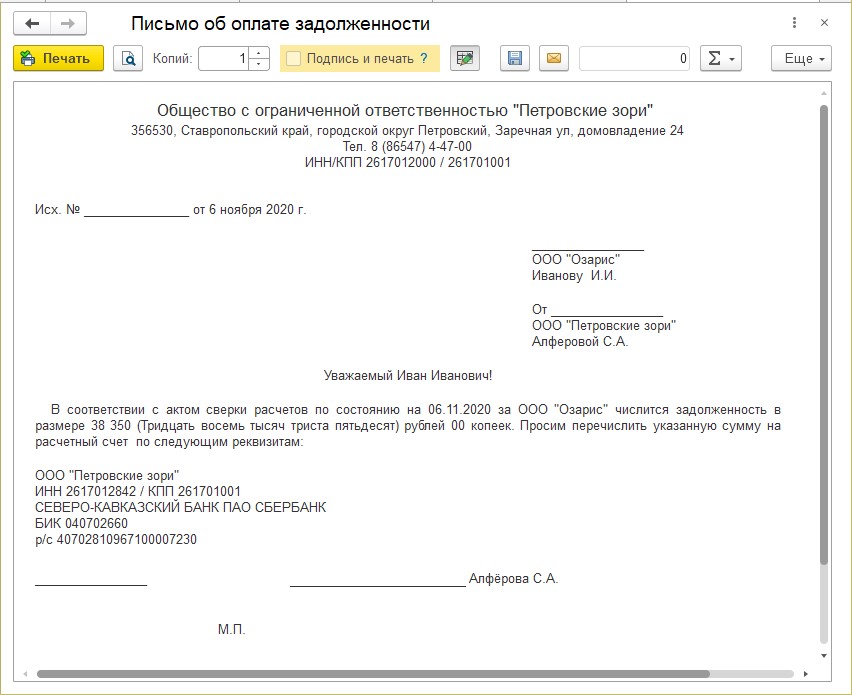
Task: Click the greeting Уважаемый Иван Иванович!
Action: tap(408, 375)
